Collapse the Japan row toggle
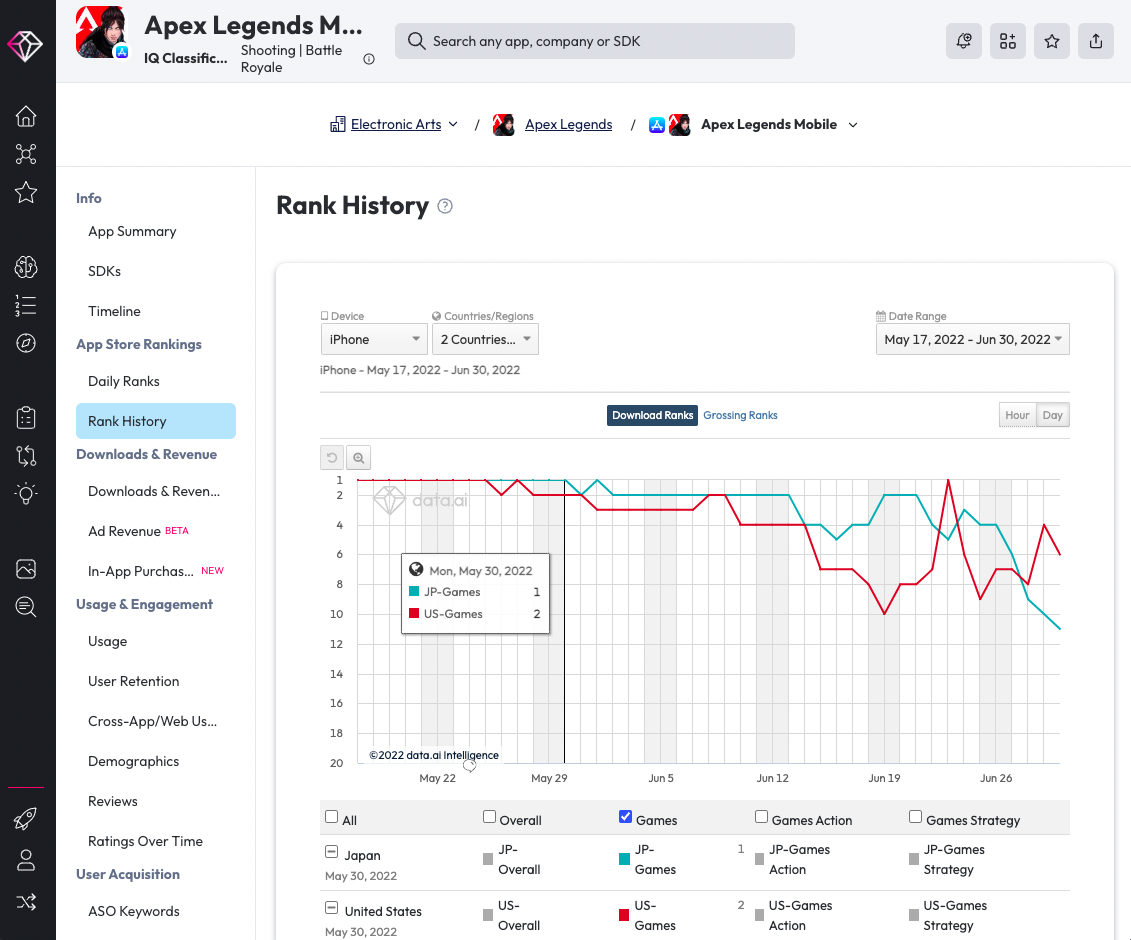 click(331, 852)
